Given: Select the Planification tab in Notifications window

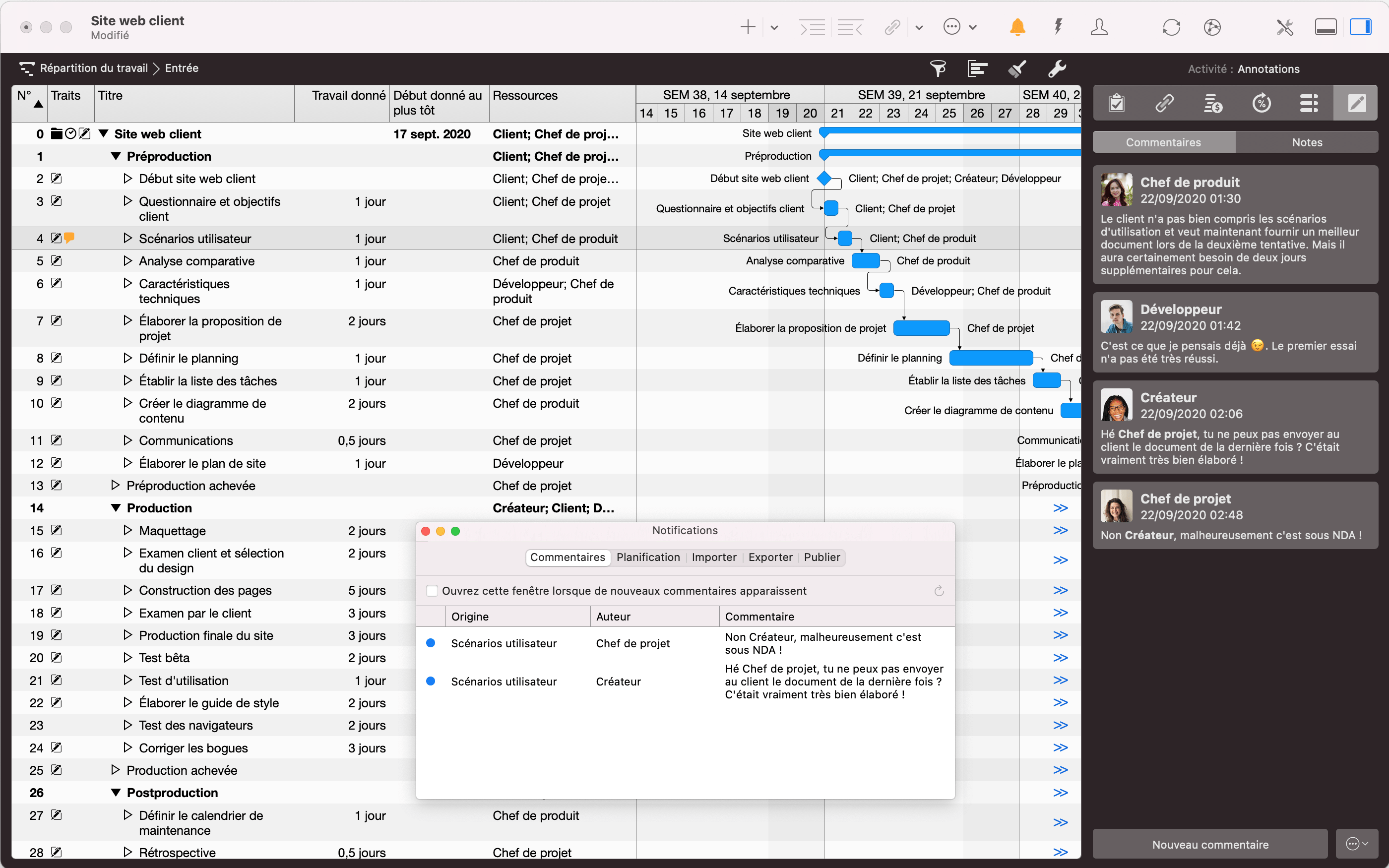Looking at the screenshot, I should click(647, 557).
